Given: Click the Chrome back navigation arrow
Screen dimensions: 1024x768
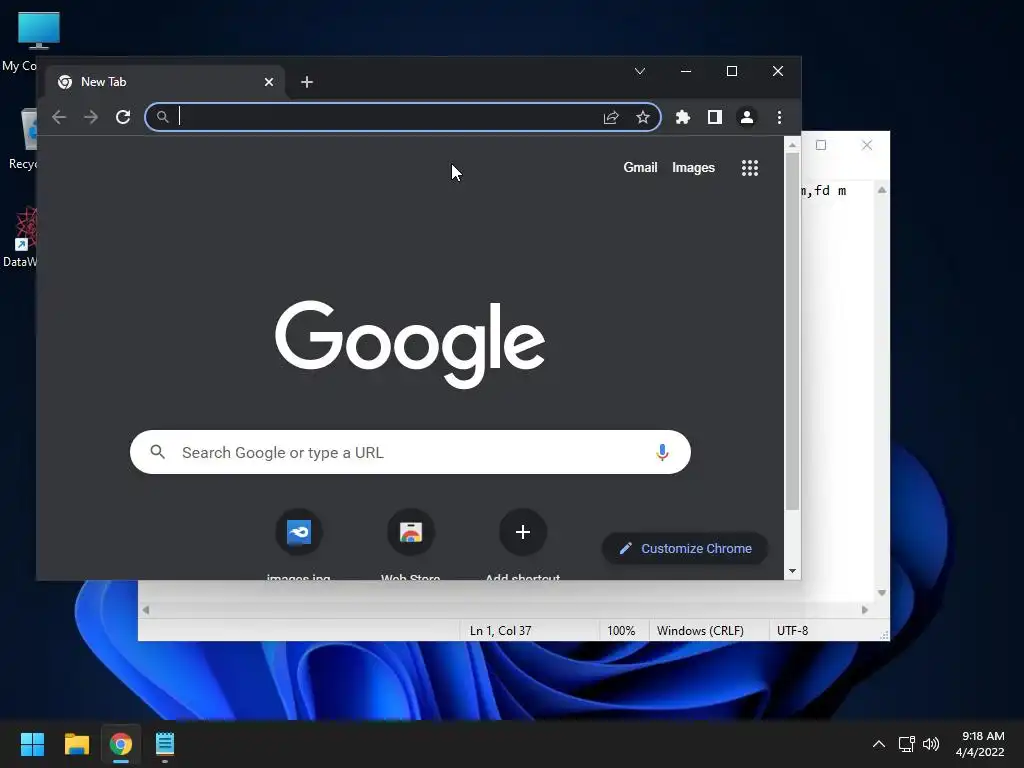Looking at the screenshot, I should click(x=59, y=117).
